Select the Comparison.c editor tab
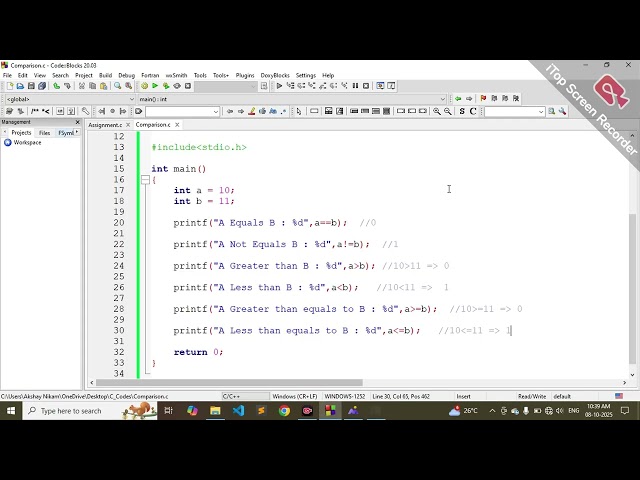The height and width of the screenshot is (480, 640). 153,125
